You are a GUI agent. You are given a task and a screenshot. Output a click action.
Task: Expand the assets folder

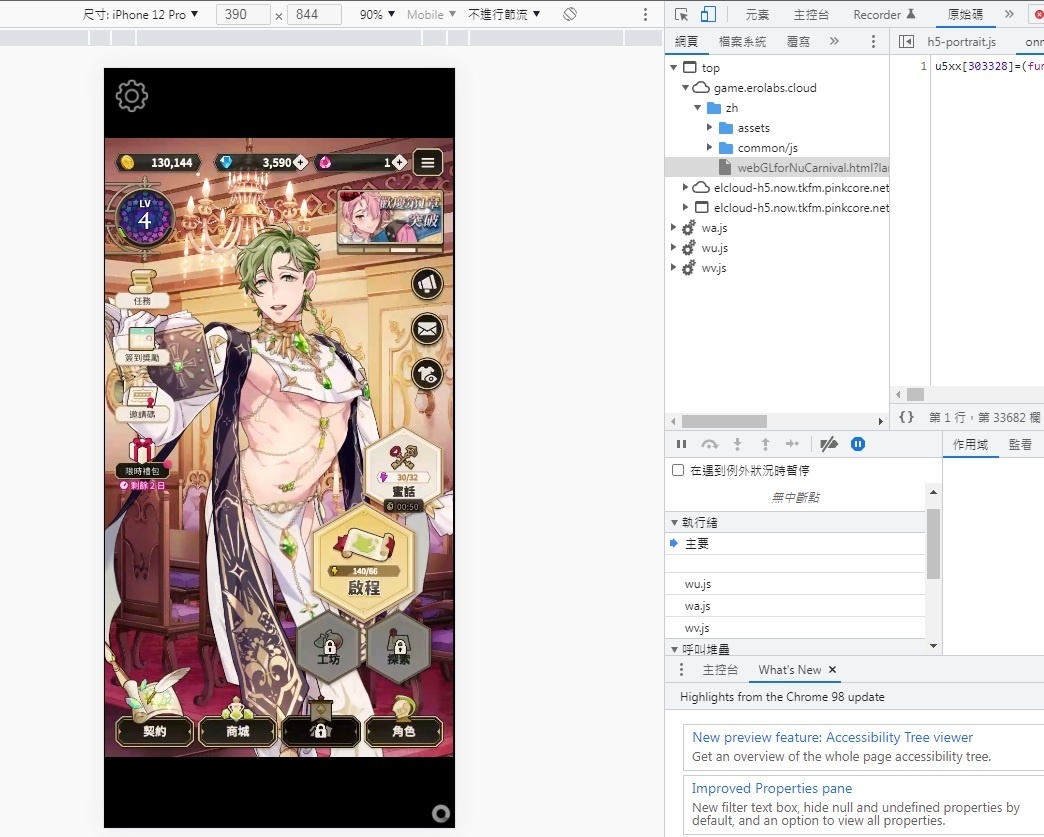[710, 128]
